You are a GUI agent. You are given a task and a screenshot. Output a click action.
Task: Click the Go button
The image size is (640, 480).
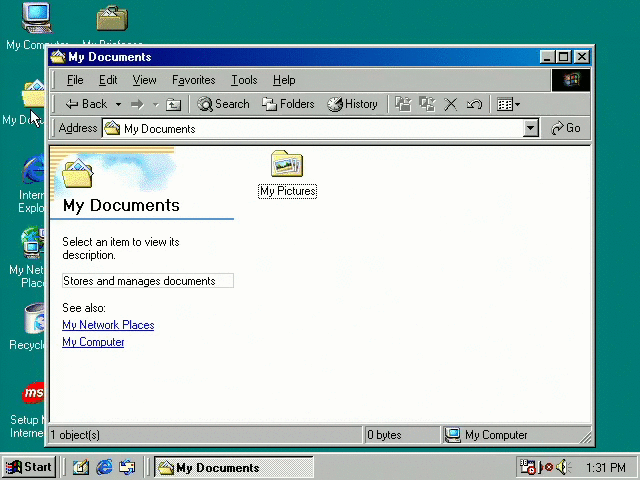[566, 129]
